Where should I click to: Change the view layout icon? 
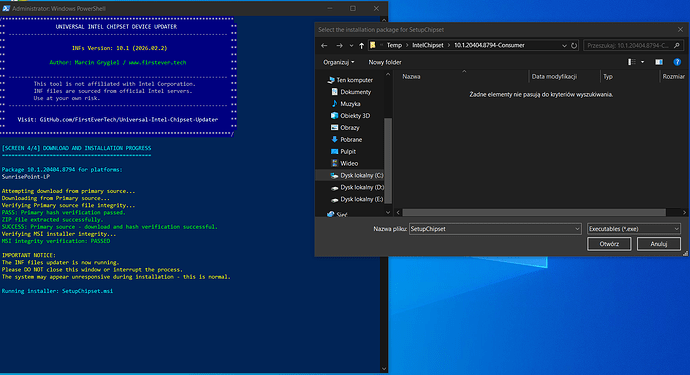pyautogui.click(x=631, y=62)
